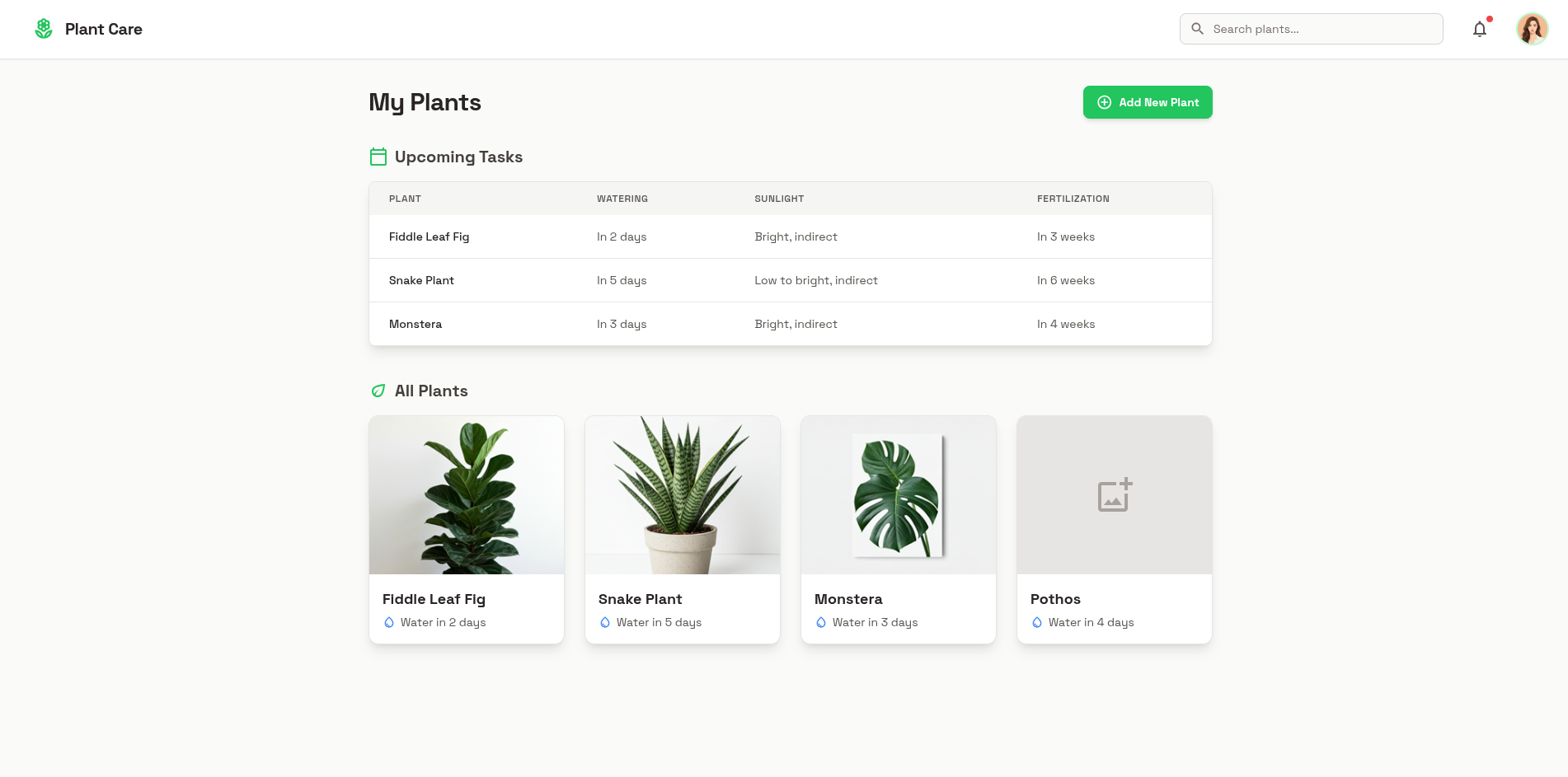Select the Snake Plant row in Upcoming Tasks
This screenshot has width=1568, height=777.
pos(790,280)
